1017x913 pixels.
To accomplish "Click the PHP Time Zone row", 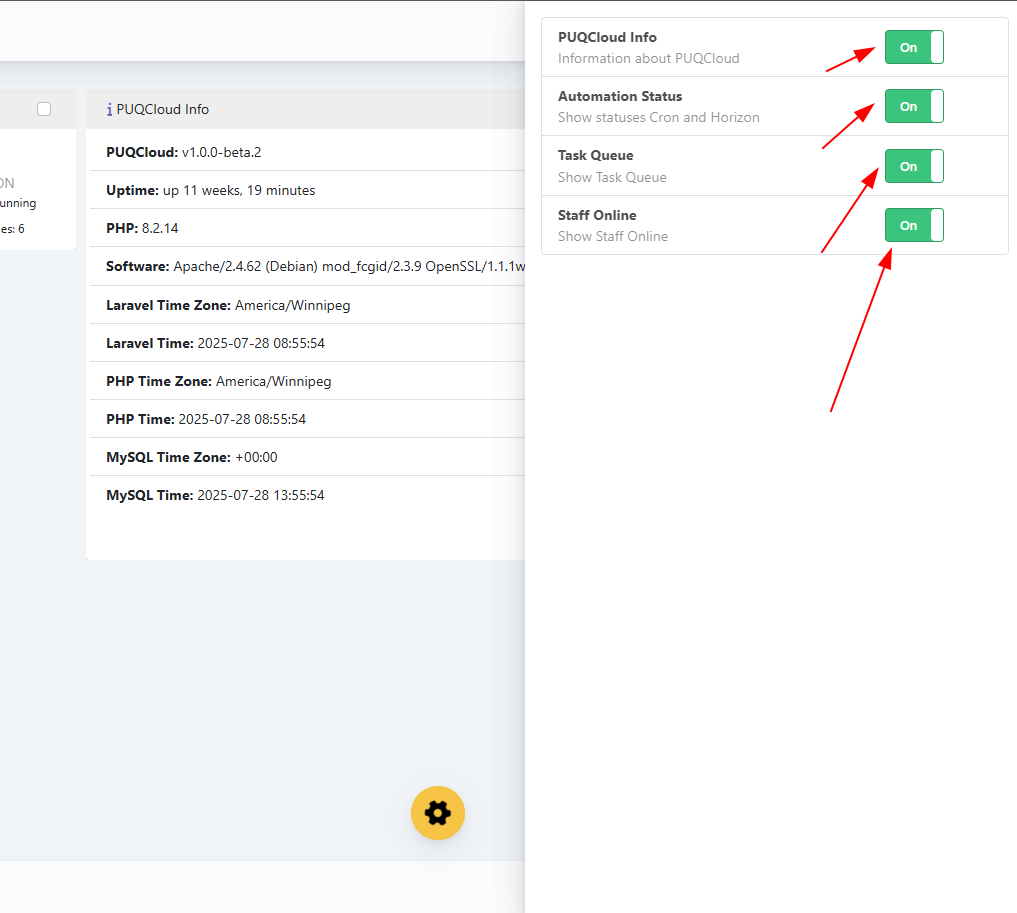I will tap(307, 381).
